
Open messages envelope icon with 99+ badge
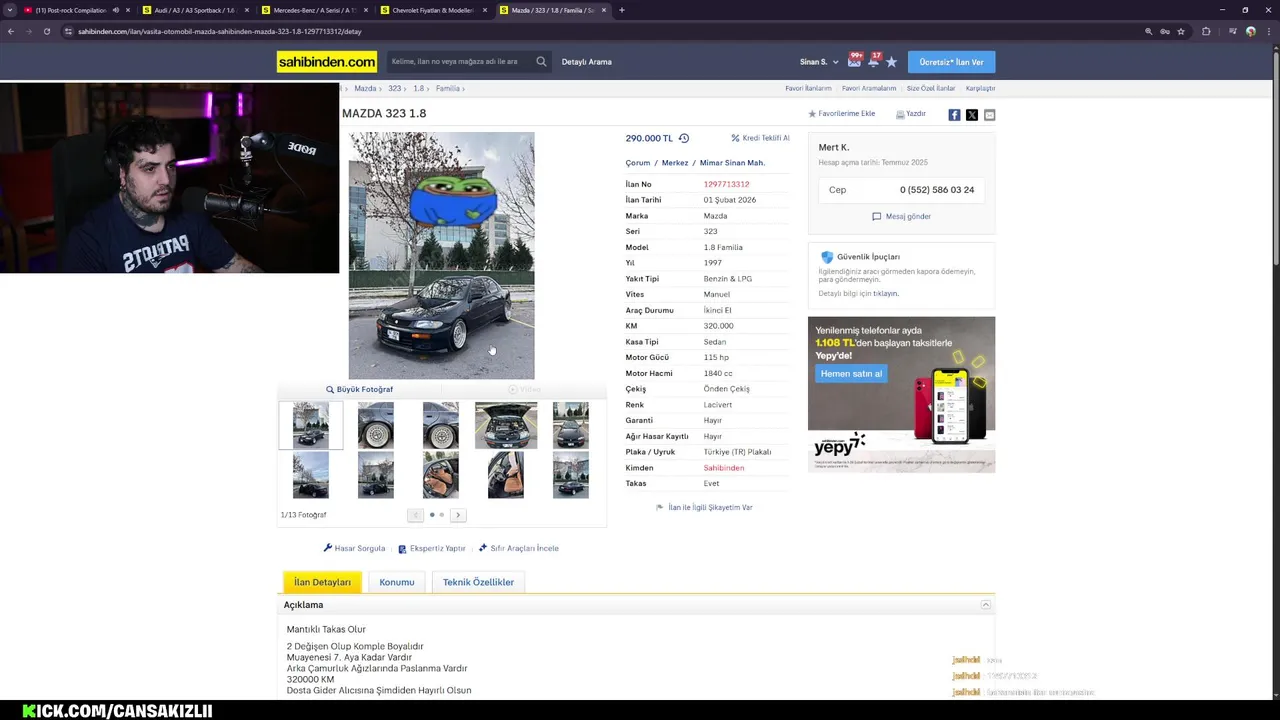point(854,61)
